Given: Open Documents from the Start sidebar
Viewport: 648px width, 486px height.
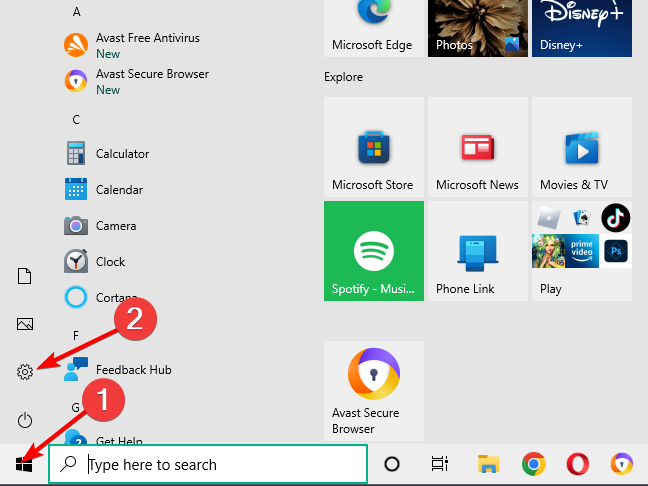Looking at the screenshot, I should point(25,276).
